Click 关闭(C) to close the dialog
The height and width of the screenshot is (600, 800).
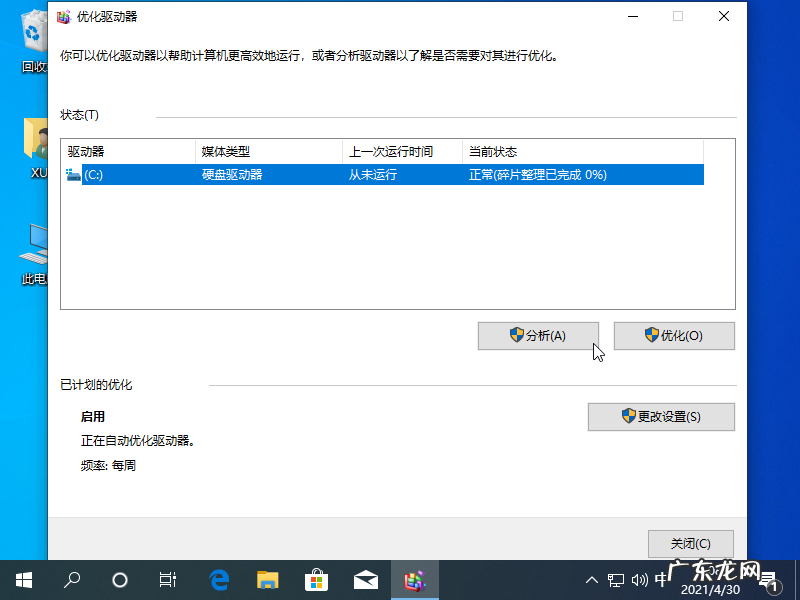tap(691, 543)
